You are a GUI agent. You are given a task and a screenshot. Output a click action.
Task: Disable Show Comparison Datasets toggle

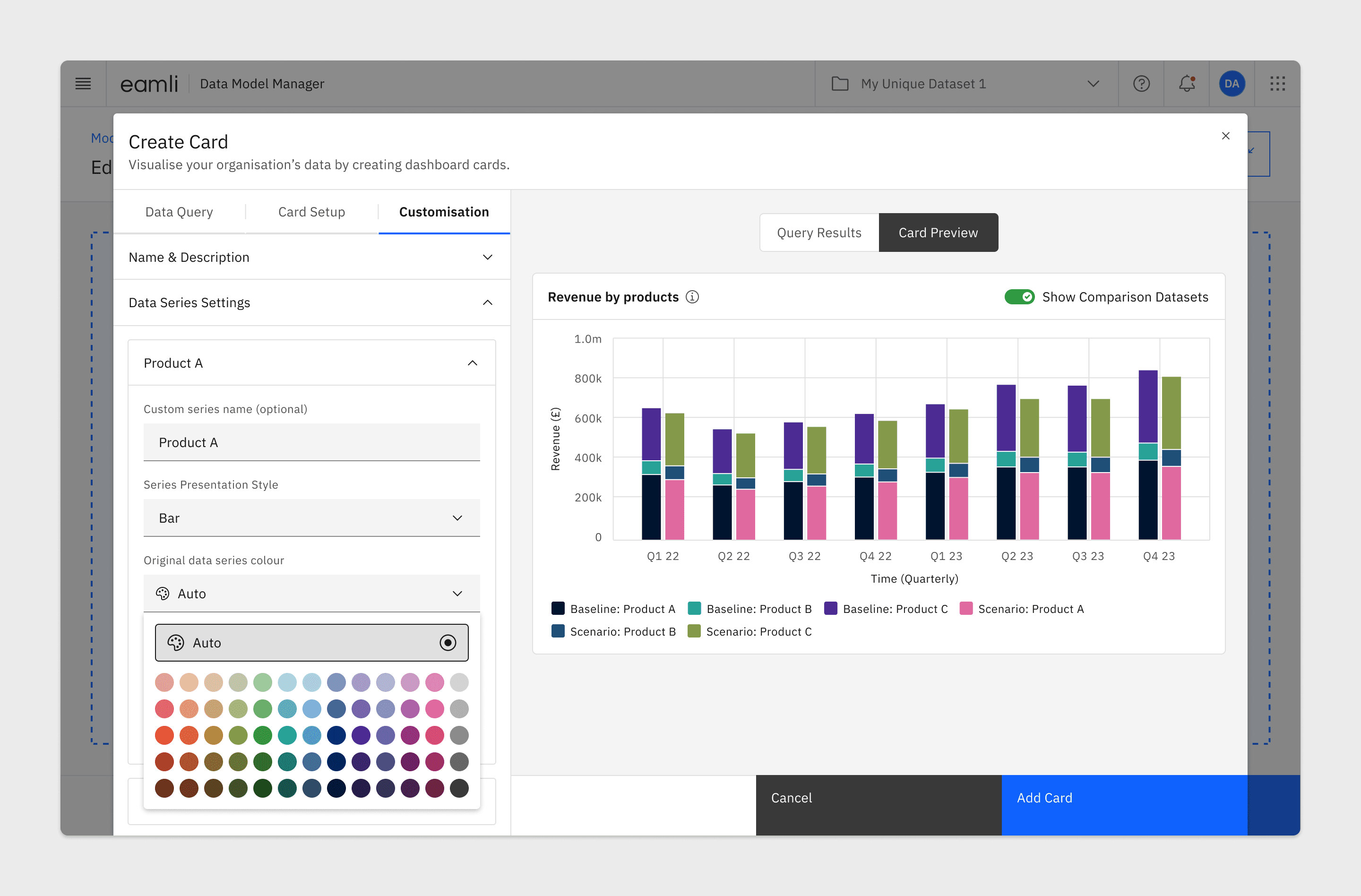[1019, 297]
